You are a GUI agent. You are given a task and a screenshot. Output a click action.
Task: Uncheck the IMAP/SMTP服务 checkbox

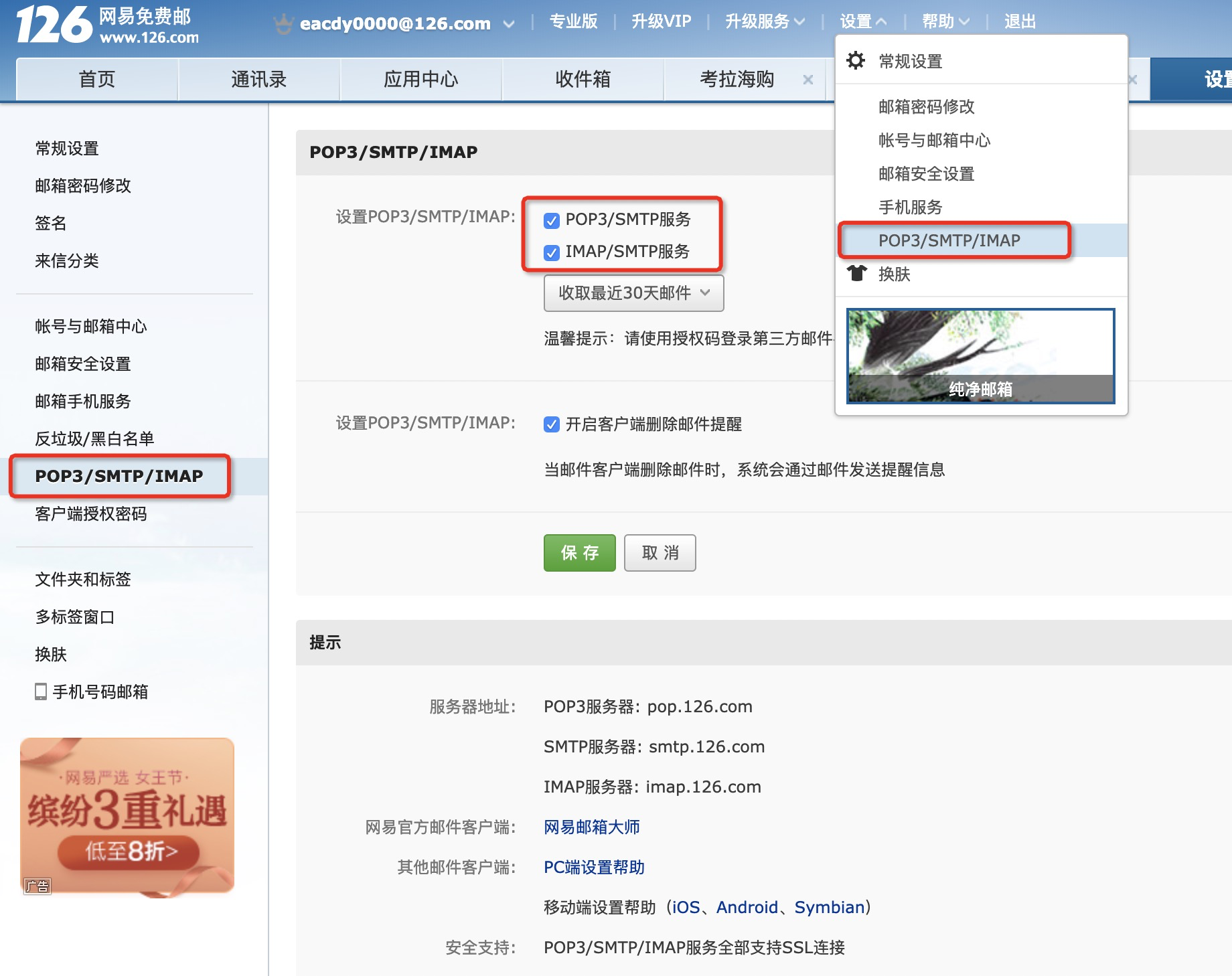(x=551, y=253)
